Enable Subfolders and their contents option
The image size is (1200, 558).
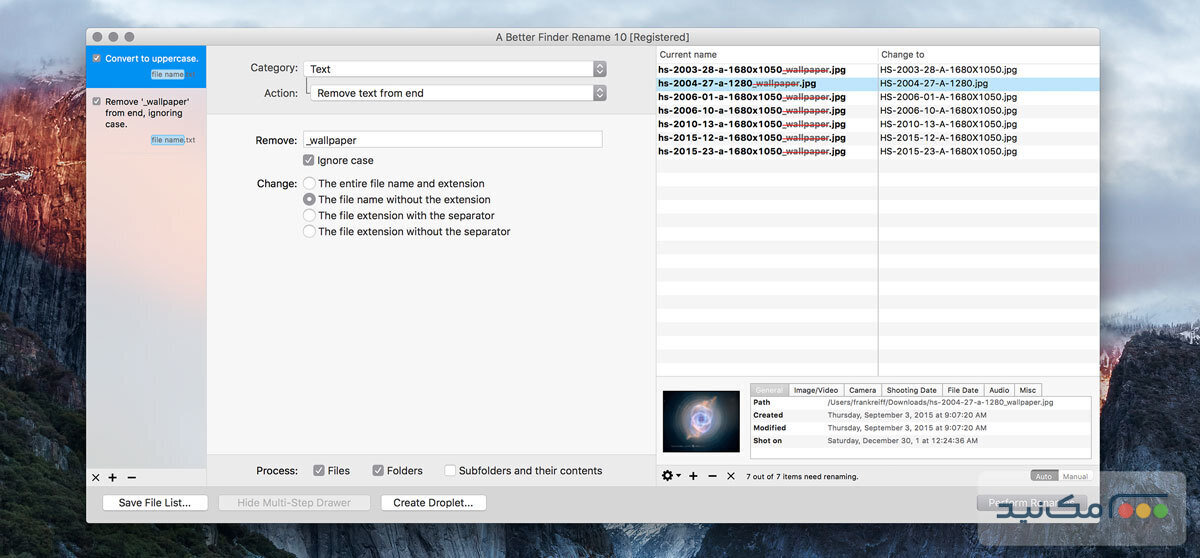coord(450,471)
